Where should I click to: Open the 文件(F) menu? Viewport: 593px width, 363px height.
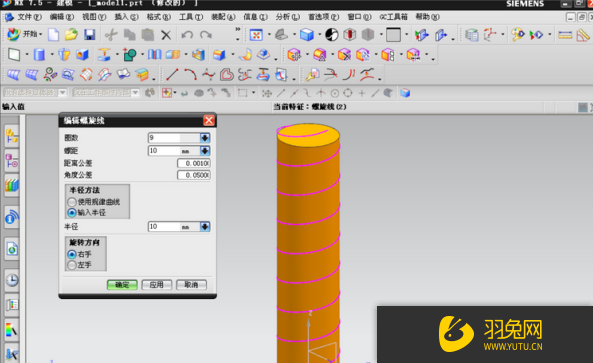click(29, 17)
